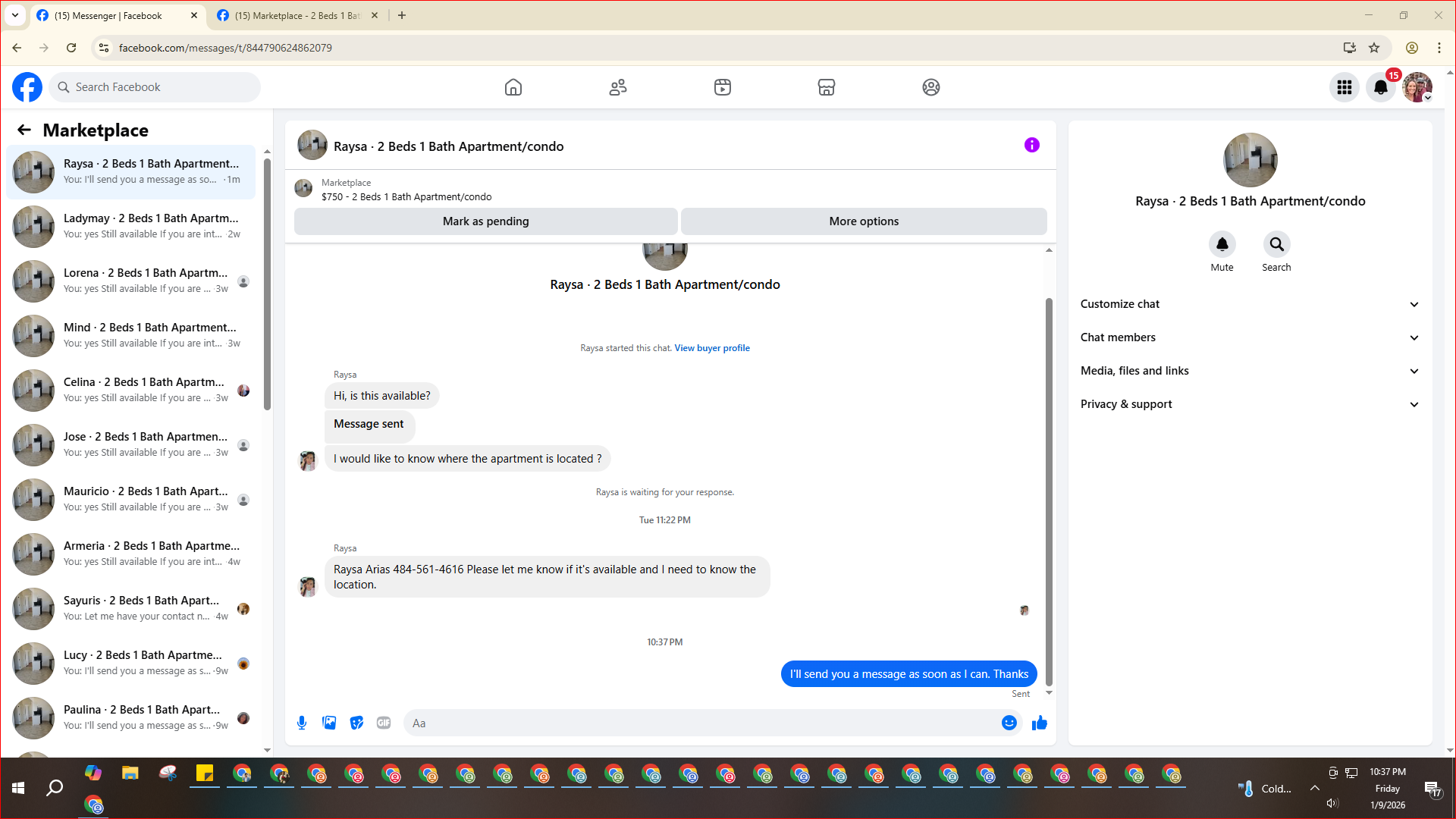
Task: Click the voice clip microphone icon
Action: tap(302, 723)
